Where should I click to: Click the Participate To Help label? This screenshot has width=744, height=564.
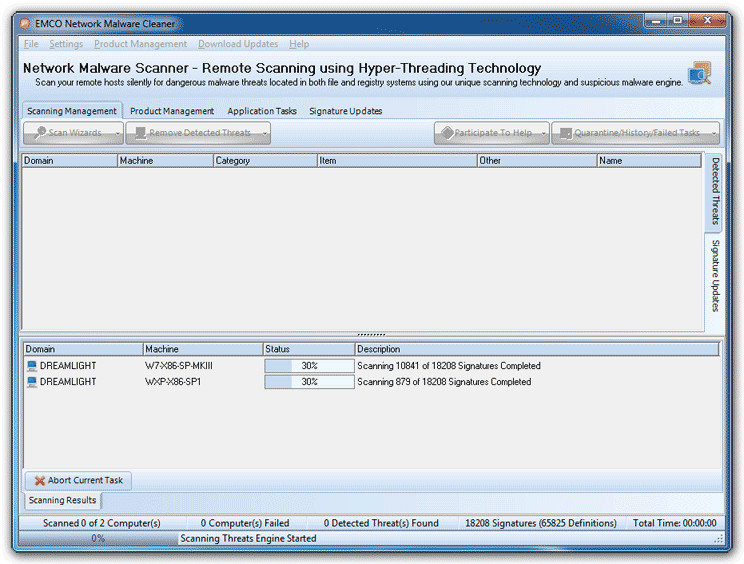tap(493, 133)
